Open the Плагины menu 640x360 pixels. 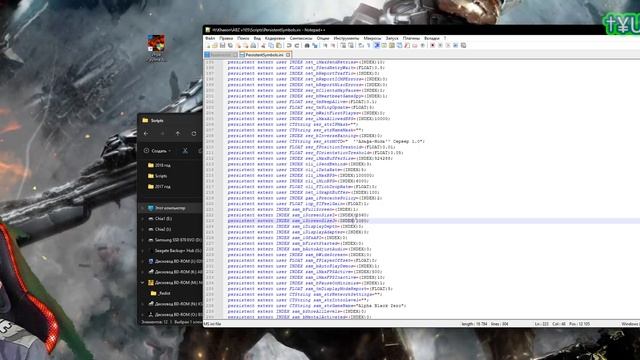click(411, 38)
